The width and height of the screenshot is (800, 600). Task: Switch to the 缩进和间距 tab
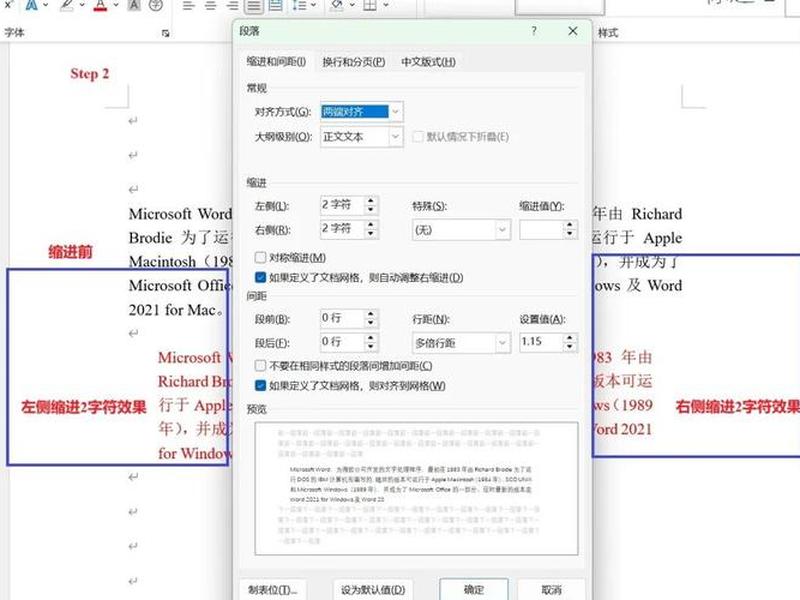276,62
